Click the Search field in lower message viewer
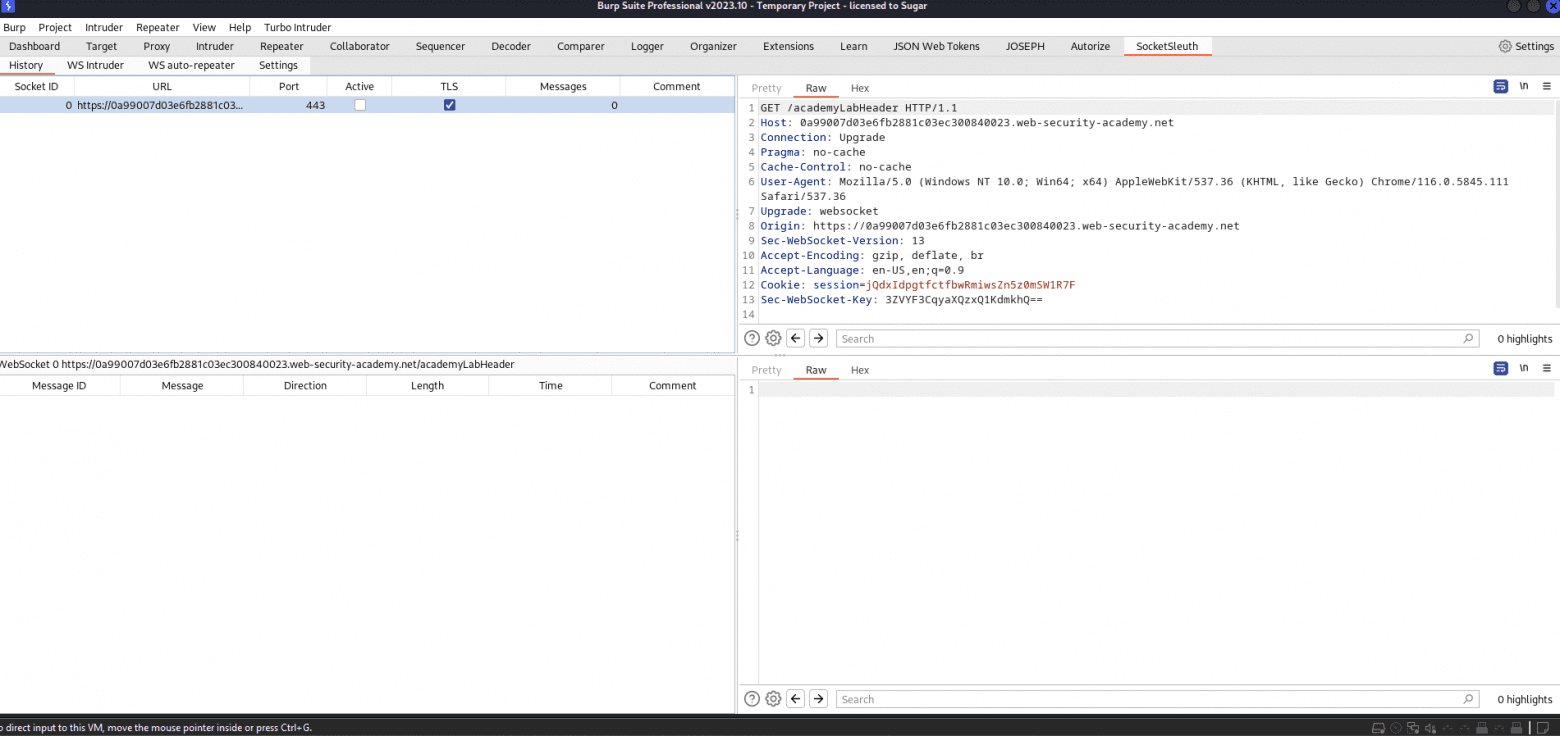This screenshot has height=736, width=1560. 1150,699
